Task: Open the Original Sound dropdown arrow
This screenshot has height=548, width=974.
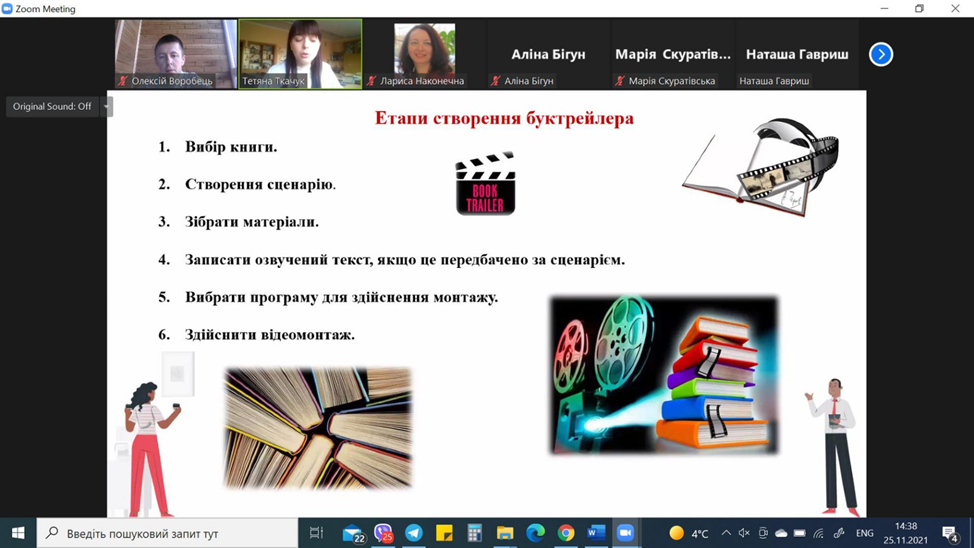Action: coord(107,106)
